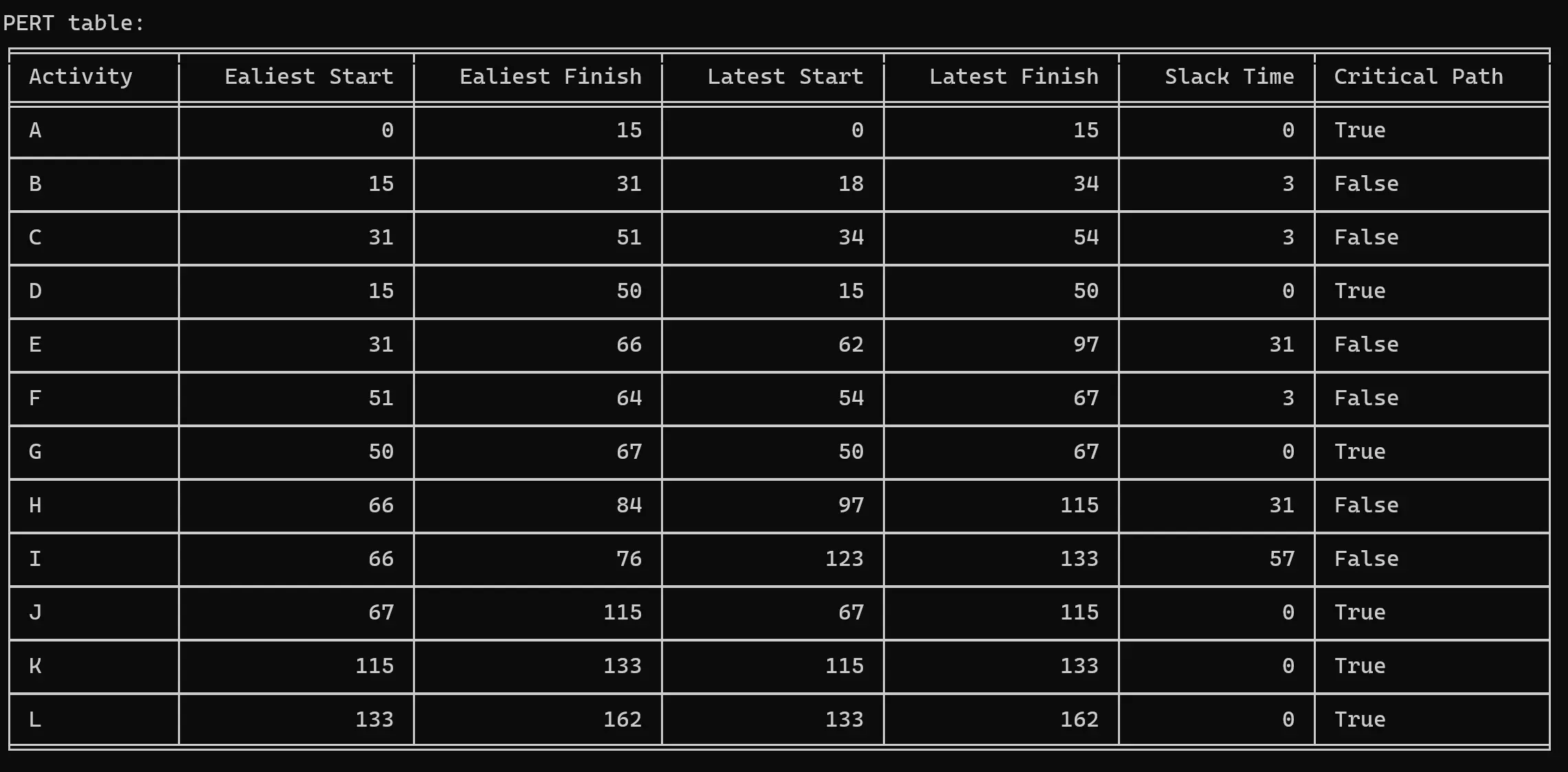Click the Latest Finish column header
Viewport: 1568px width, 772px height.
point(1013,77)
